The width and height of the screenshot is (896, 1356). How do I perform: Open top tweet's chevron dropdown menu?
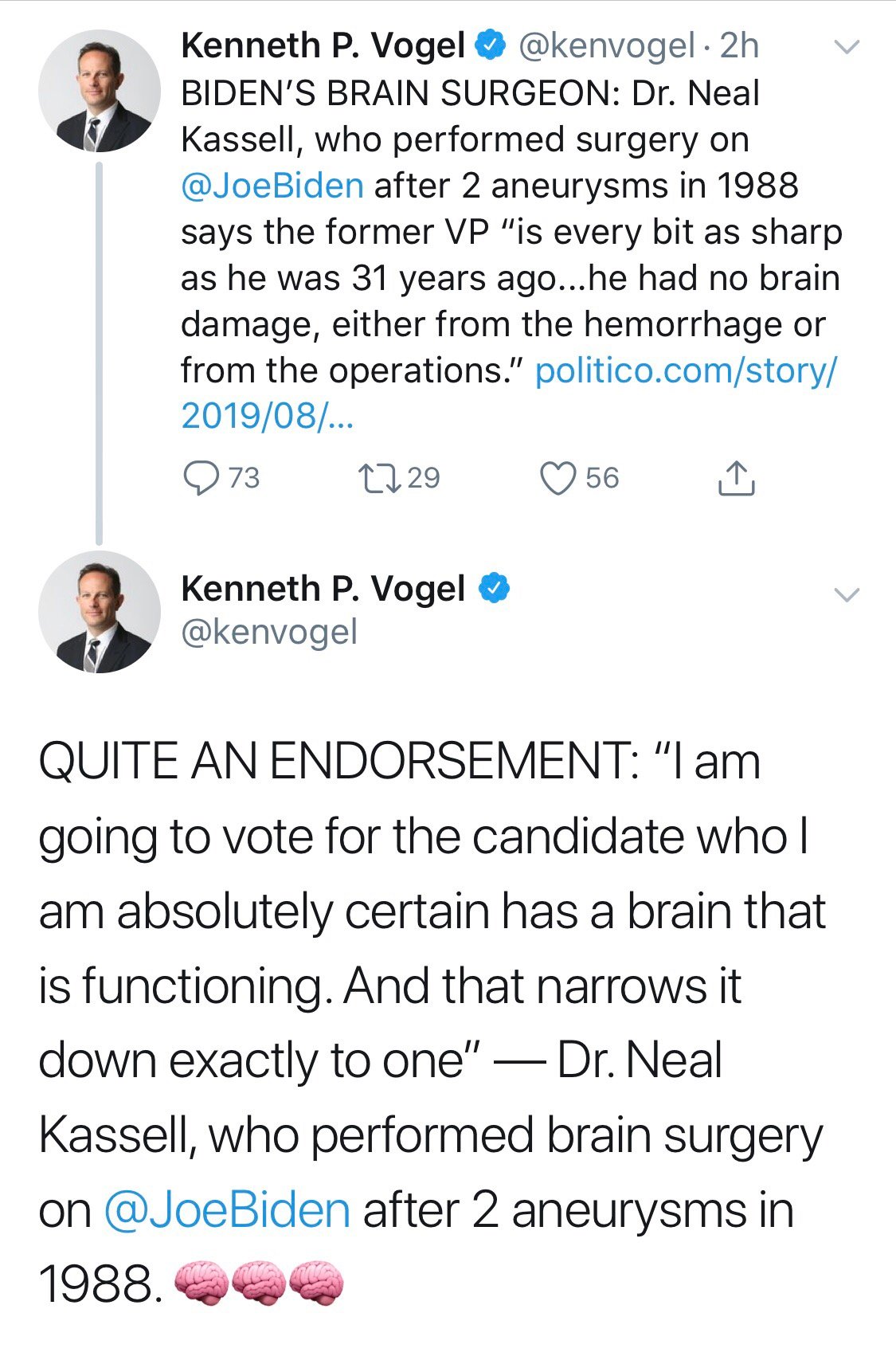847,48
